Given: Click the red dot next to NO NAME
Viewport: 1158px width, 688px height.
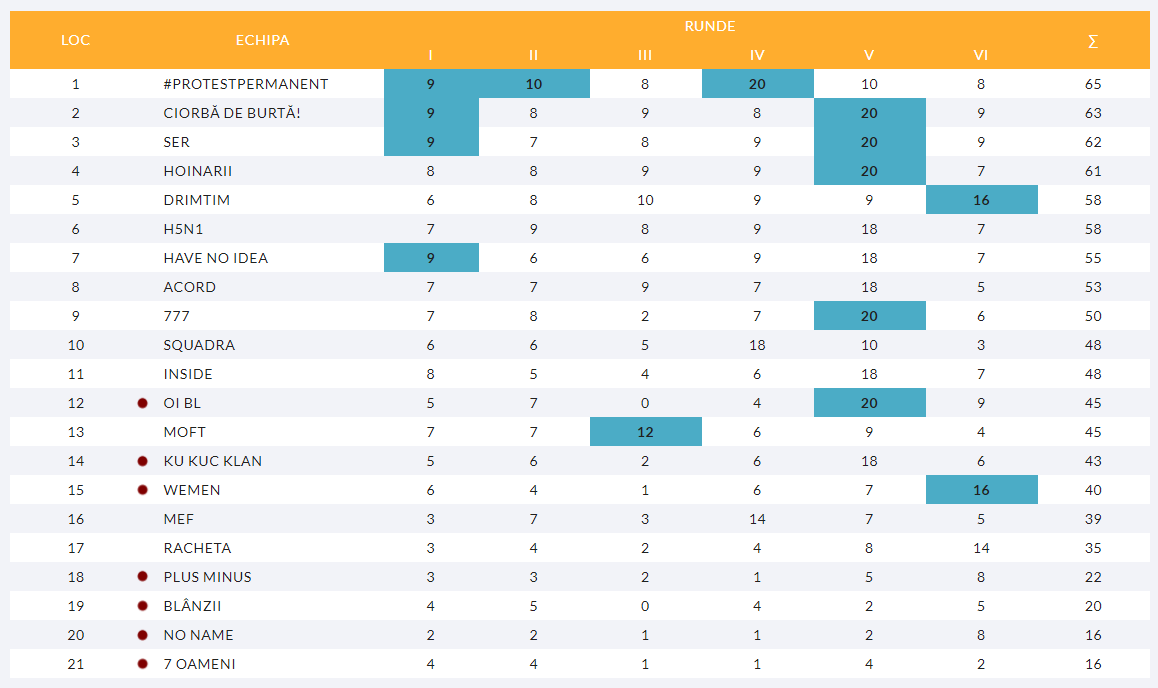Looking at the screenshot, I should click(142, 635).
